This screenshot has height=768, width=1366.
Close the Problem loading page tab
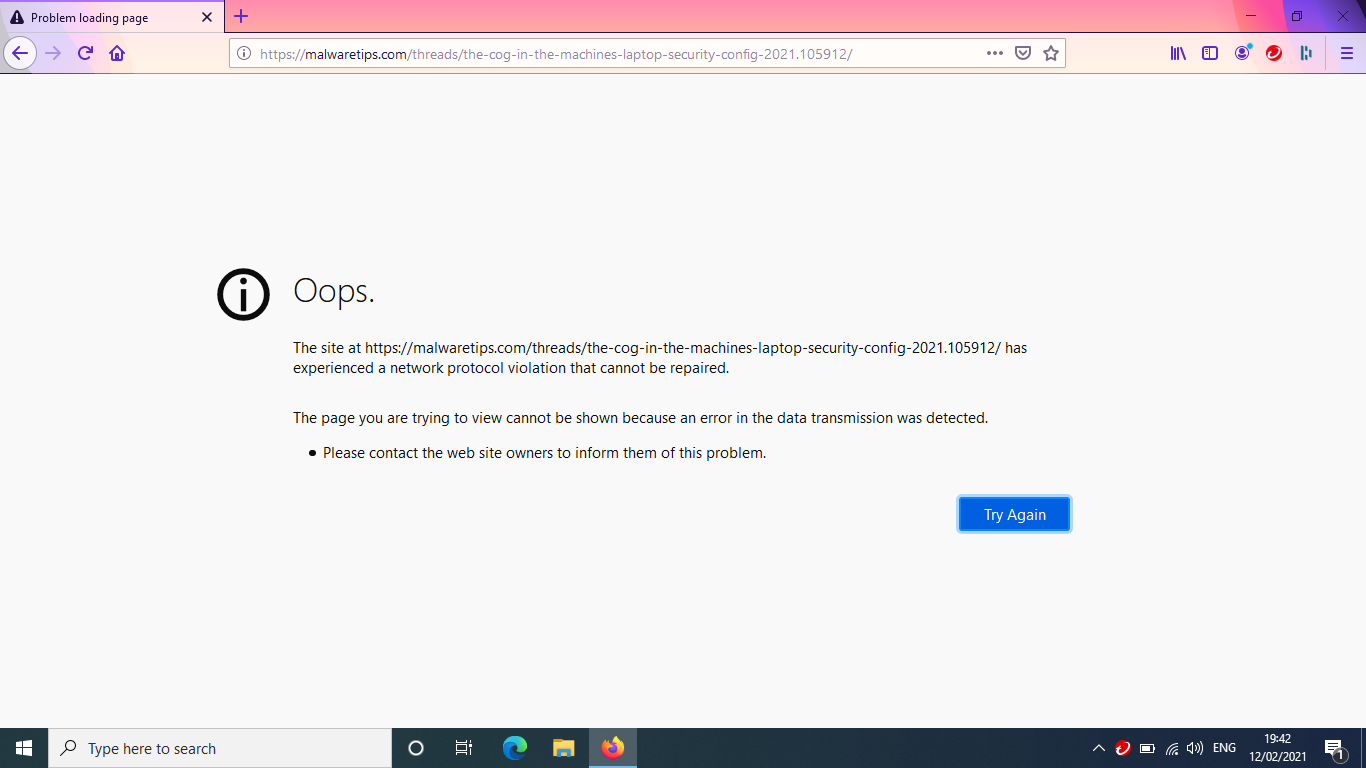click(207, 17)
